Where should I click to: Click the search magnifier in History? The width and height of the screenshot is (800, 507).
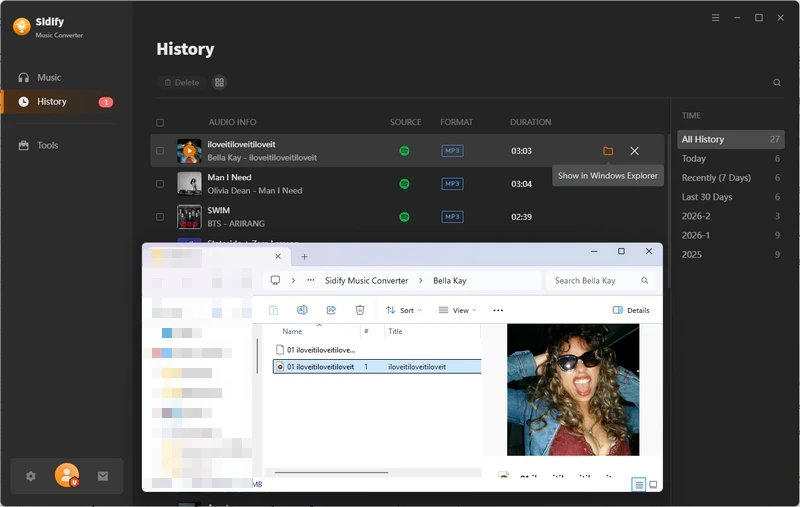click(x=777, y=83)
